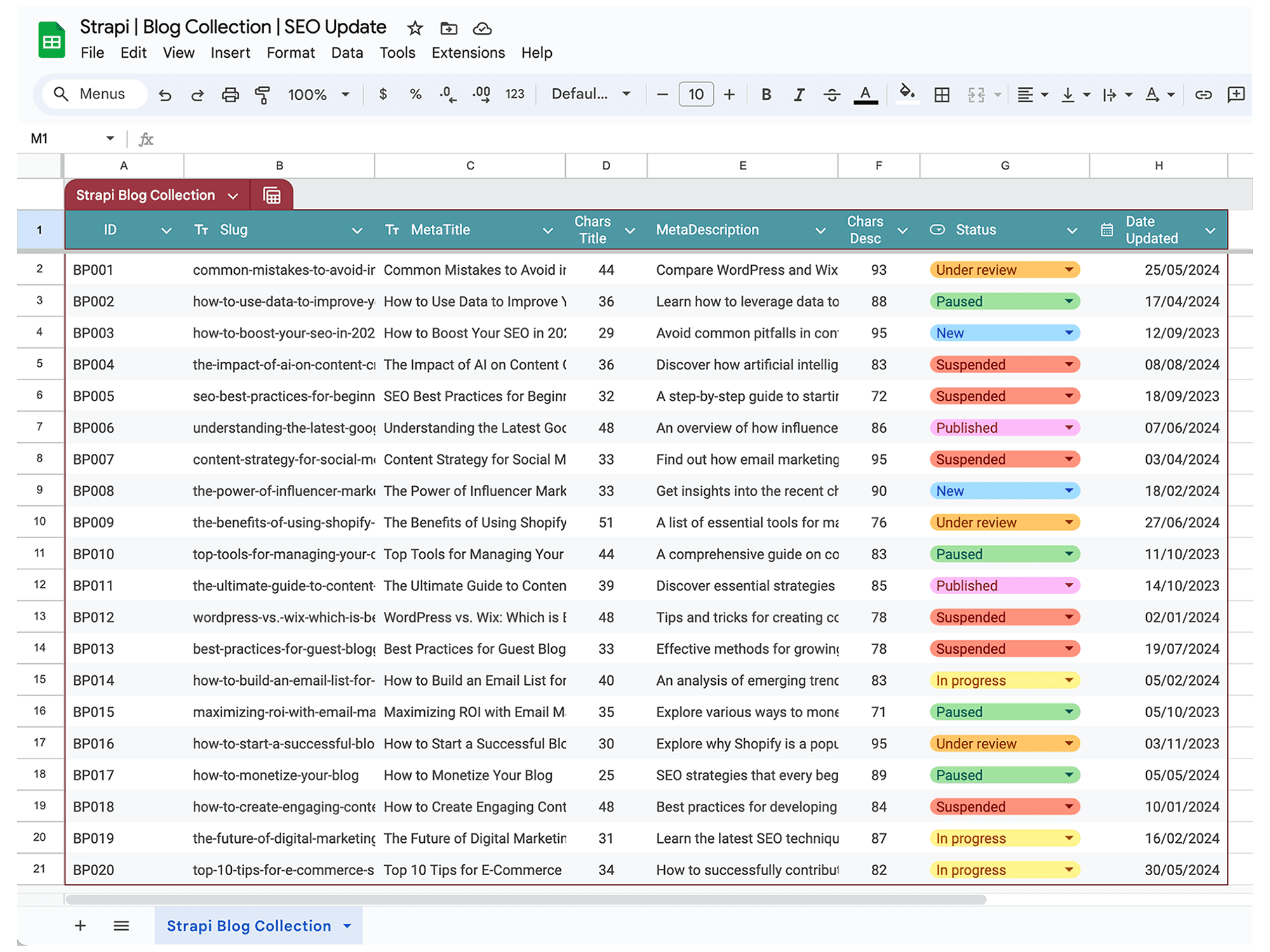Viewport: 1270px width, 952px height.
Task: Open the Insert menu
Action: 231,53
